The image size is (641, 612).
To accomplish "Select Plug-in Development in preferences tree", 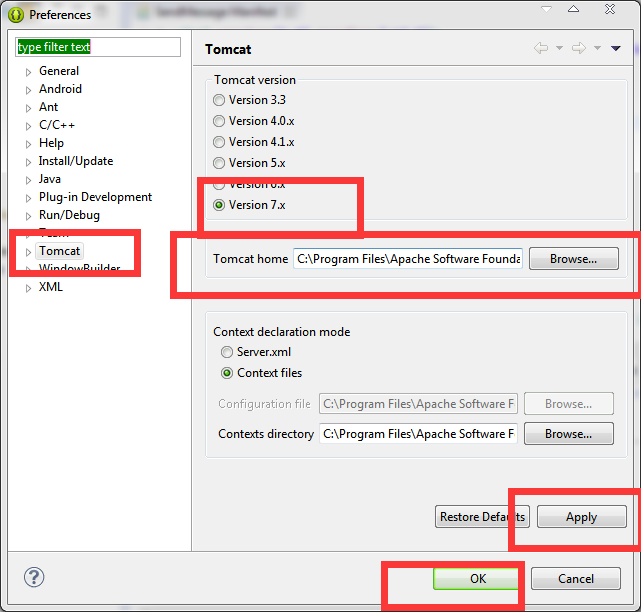I will point(95,197).
